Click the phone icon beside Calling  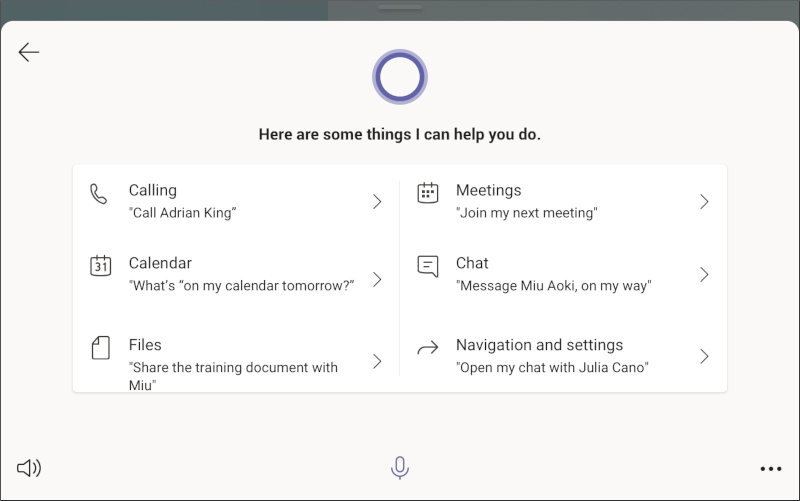click(x=98, y=194)
